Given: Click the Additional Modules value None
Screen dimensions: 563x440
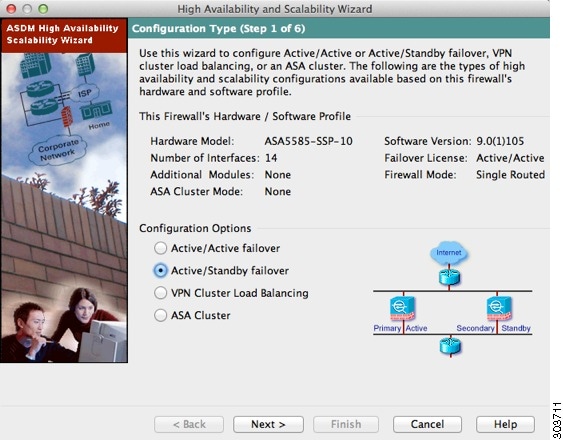Looking at the screenshot, I should click(x=278, y=175).
